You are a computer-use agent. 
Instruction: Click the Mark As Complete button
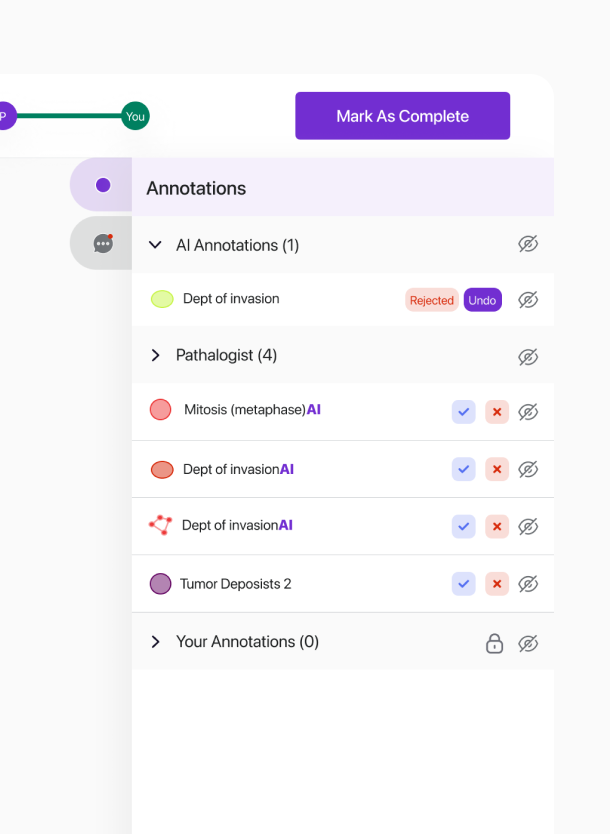pyautogui.click(x=403, y=116)
